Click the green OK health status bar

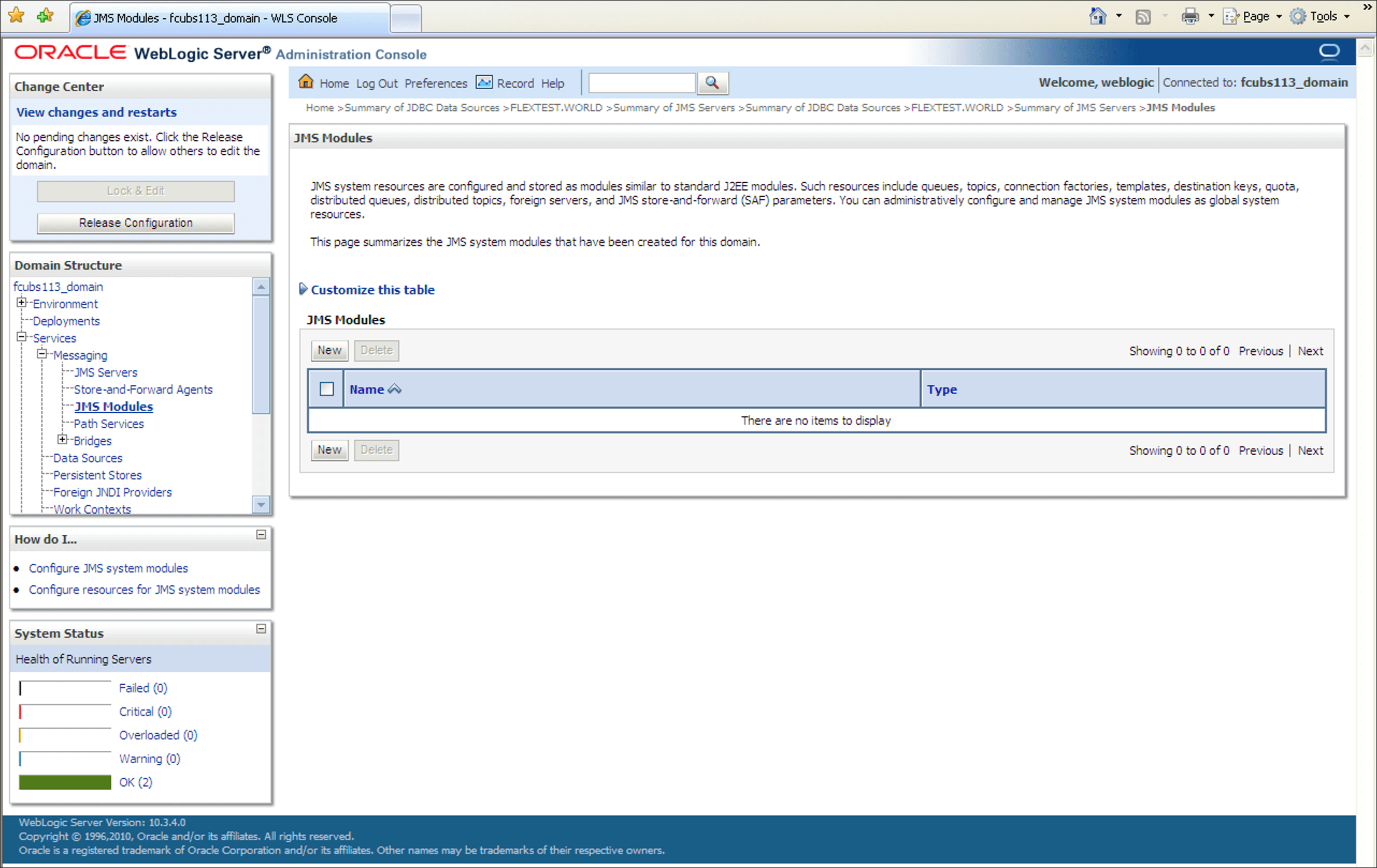click(x=64, y=782)
